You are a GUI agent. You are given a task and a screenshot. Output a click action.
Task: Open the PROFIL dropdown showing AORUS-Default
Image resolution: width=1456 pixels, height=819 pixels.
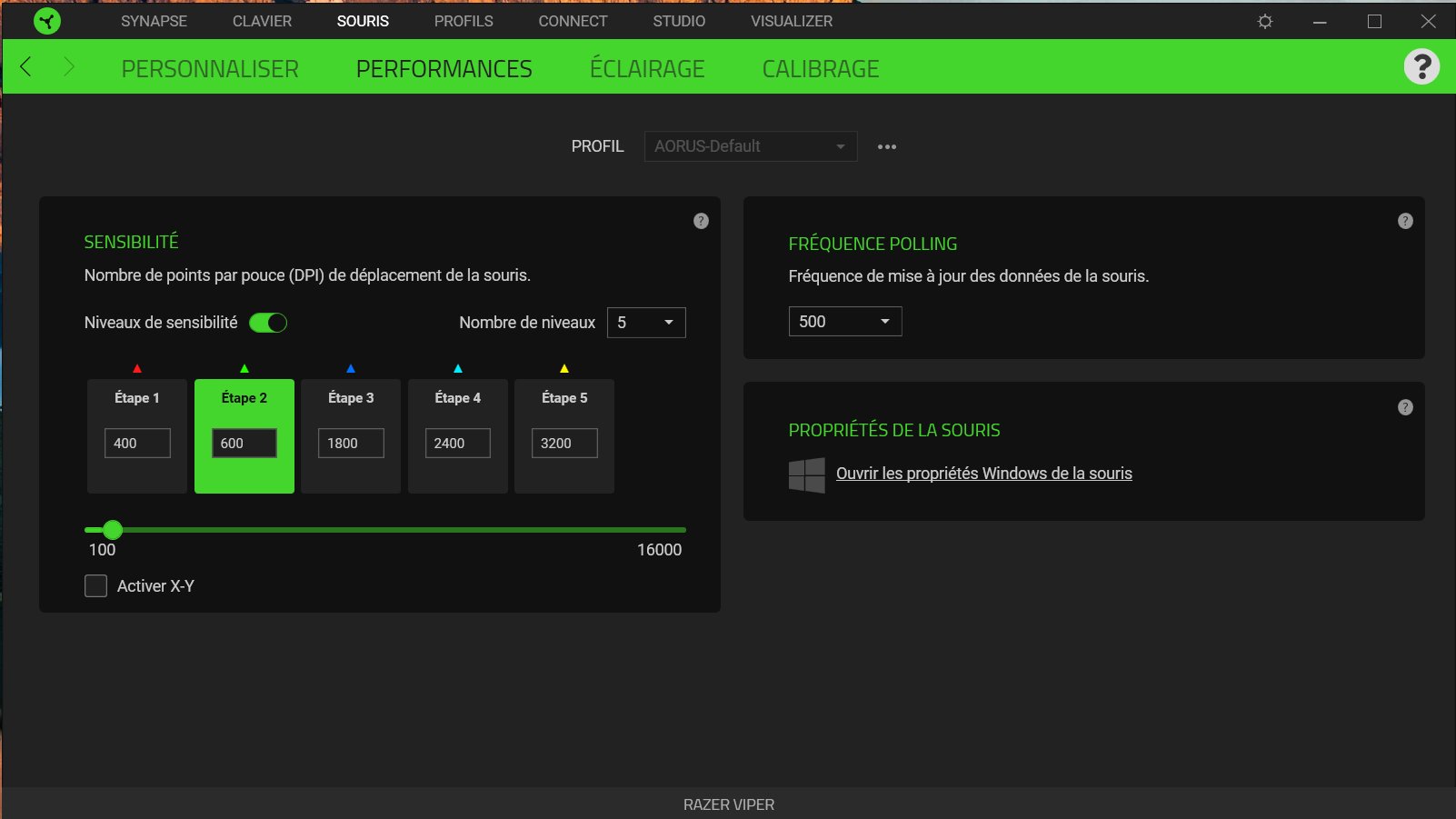click(749, 145)
